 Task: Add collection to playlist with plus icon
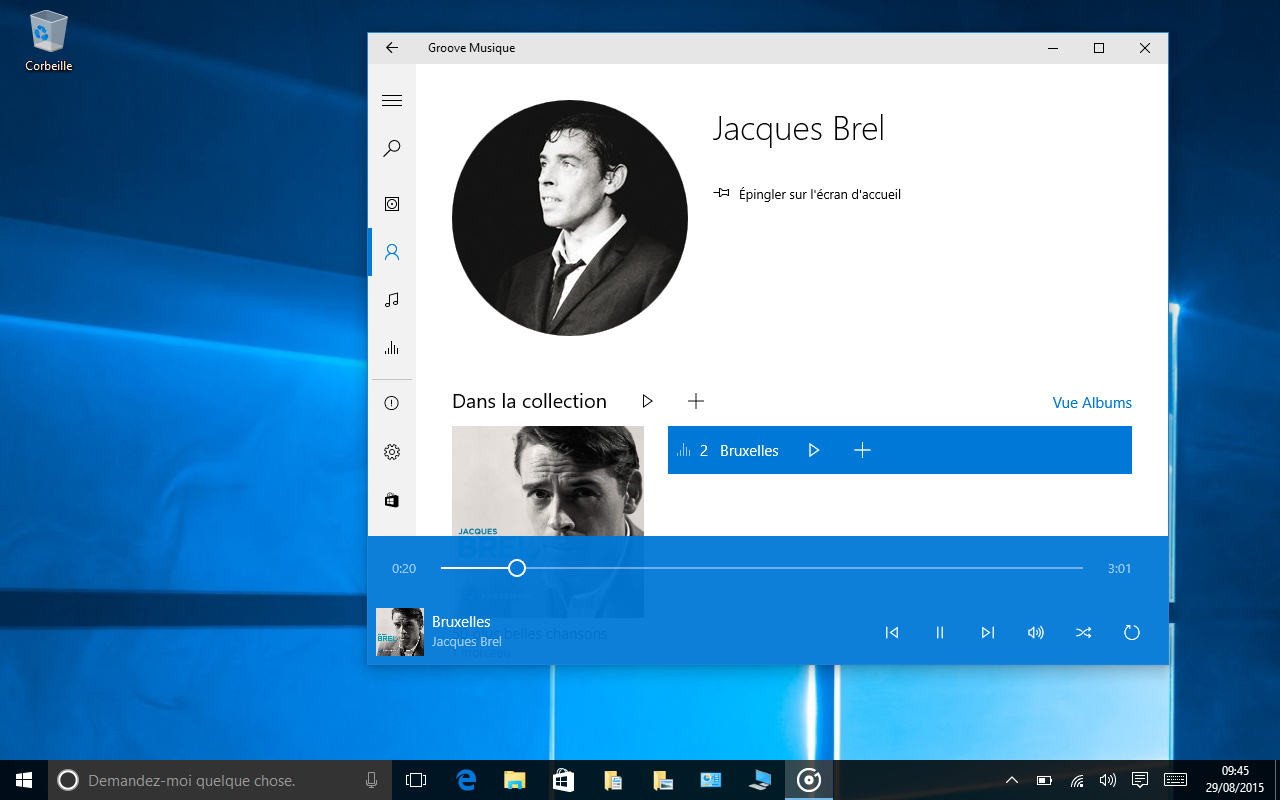(x=696, y=401)
